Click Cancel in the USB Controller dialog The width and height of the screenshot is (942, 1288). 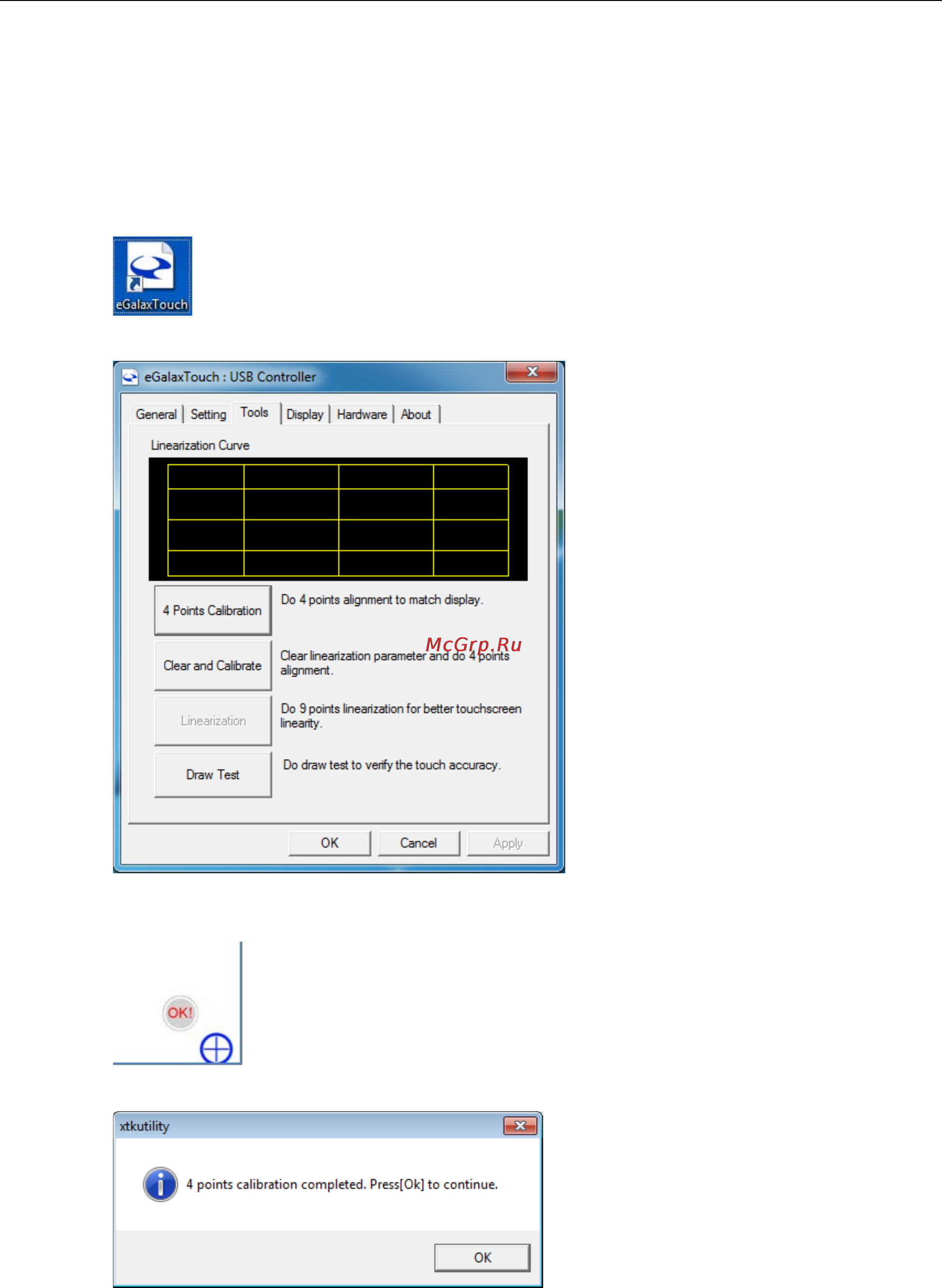click(419, 843)
